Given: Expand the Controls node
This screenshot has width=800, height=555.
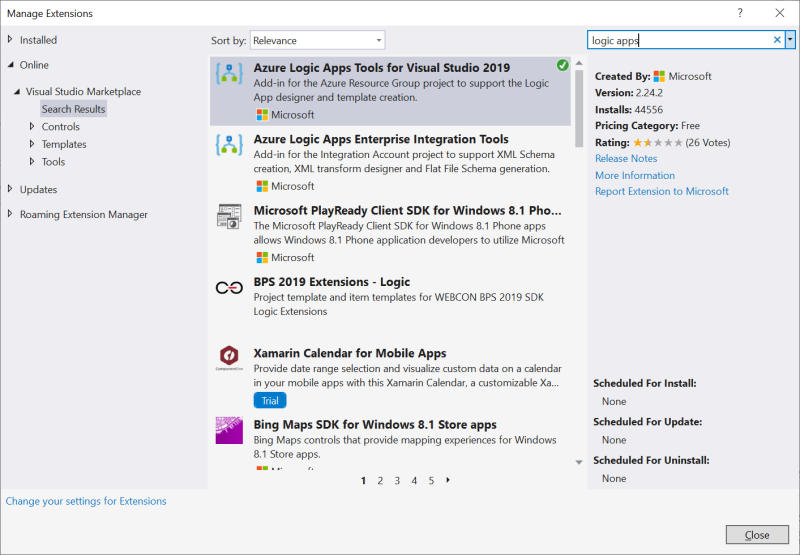Looking at the screenshot, I should click(32, 126).
